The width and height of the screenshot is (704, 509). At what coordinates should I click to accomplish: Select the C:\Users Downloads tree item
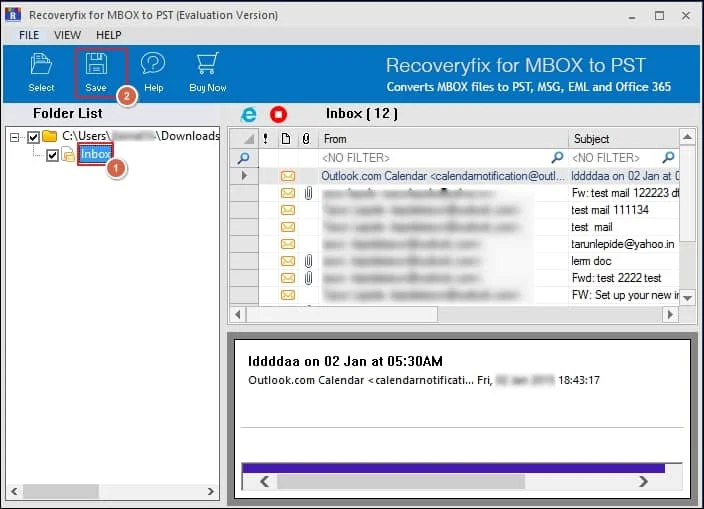pos(141,136)
